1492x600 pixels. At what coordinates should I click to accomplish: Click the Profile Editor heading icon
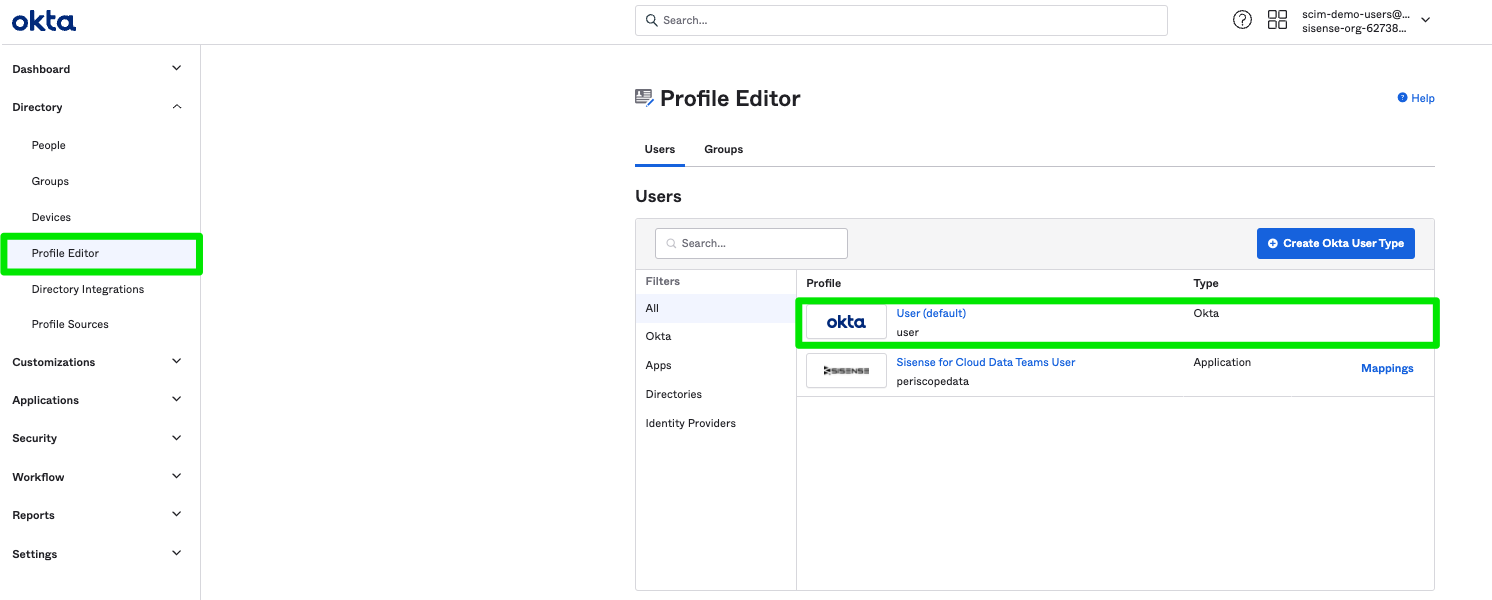644,97
